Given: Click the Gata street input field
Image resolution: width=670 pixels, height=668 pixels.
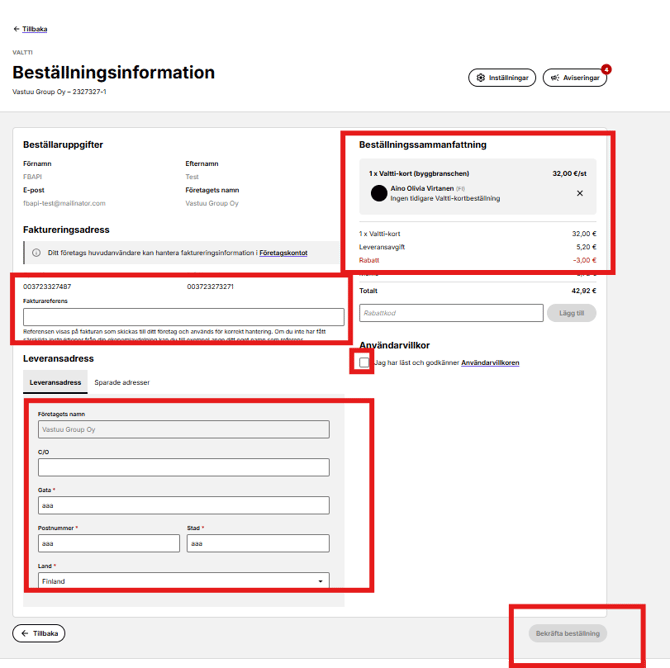Looking at the screenshot, I should tap(184, 505).
